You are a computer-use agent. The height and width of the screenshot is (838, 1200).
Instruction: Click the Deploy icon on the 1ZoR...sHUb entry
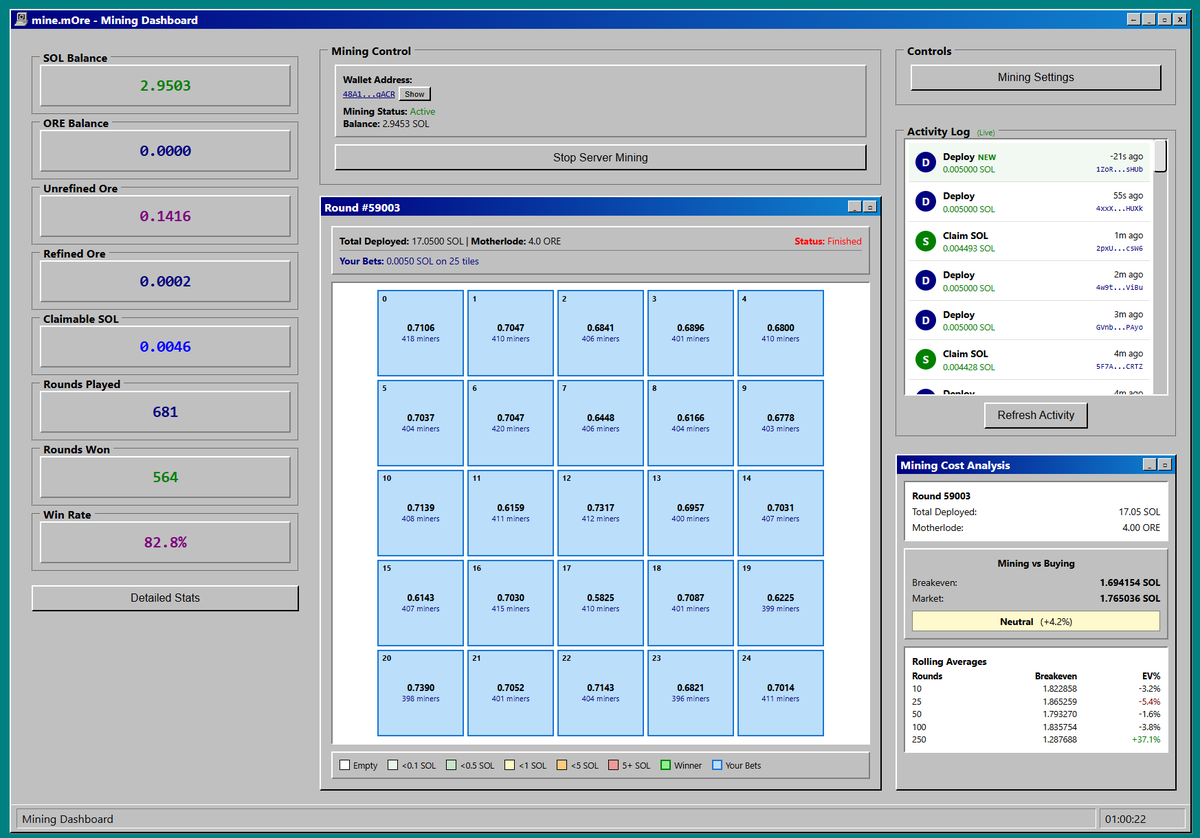click(x=925, y=163)
